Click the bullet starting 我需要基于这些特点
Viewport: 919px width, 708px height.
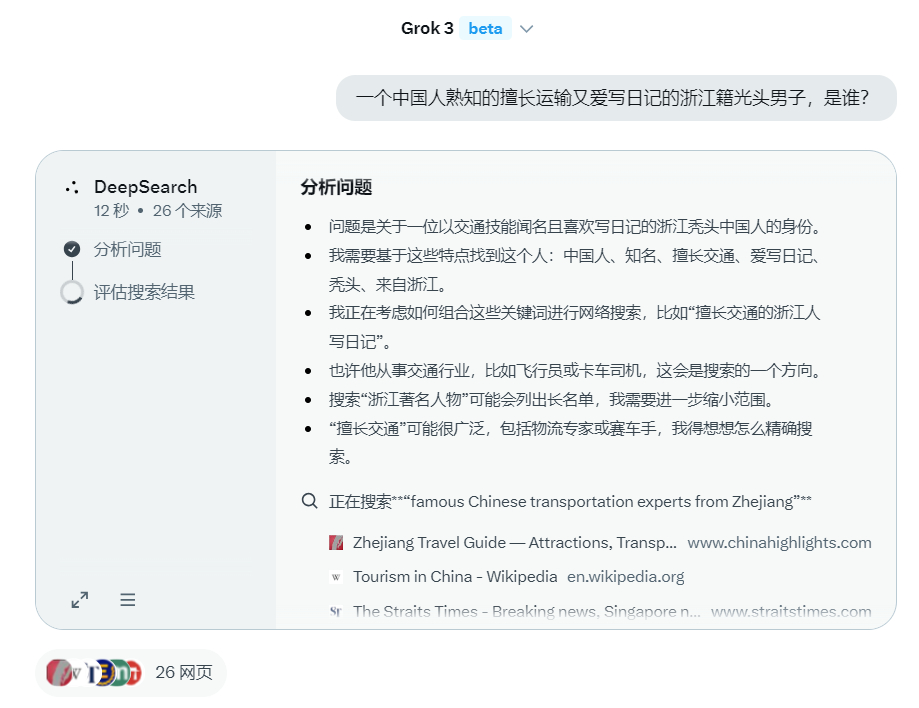pyautogui.click(x=574, y=270)
